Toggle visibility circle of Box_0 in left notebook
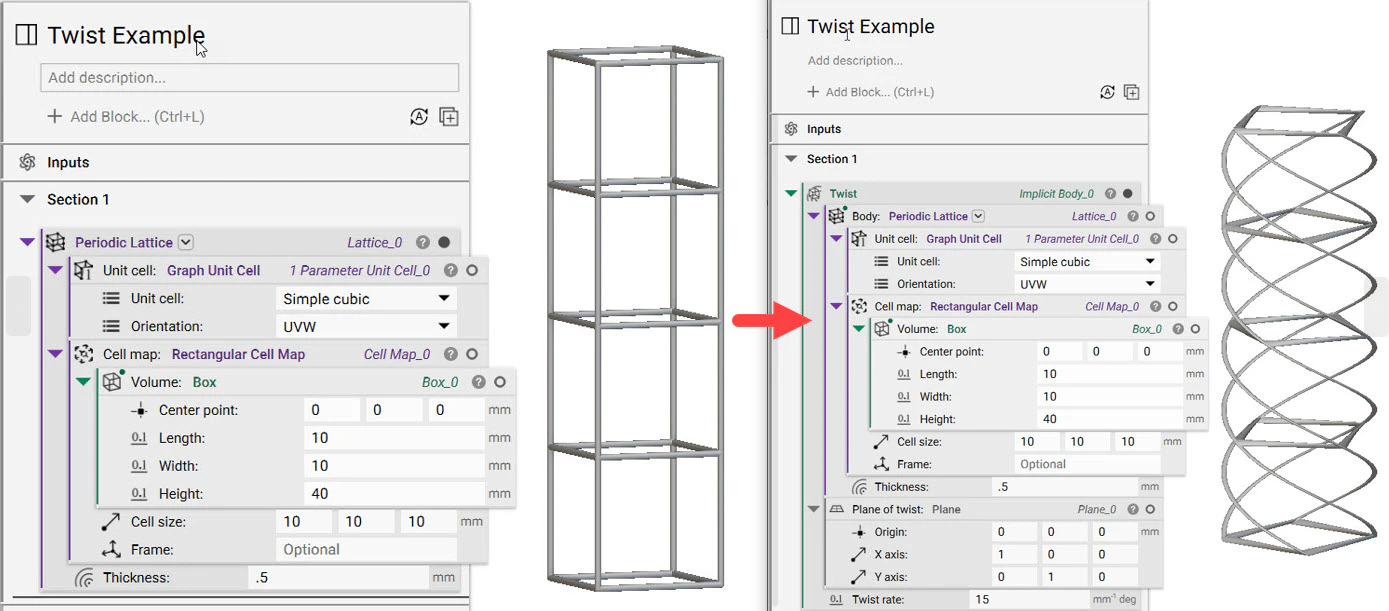Viewport: 1389px width, 611px height. tap(500, 382)
